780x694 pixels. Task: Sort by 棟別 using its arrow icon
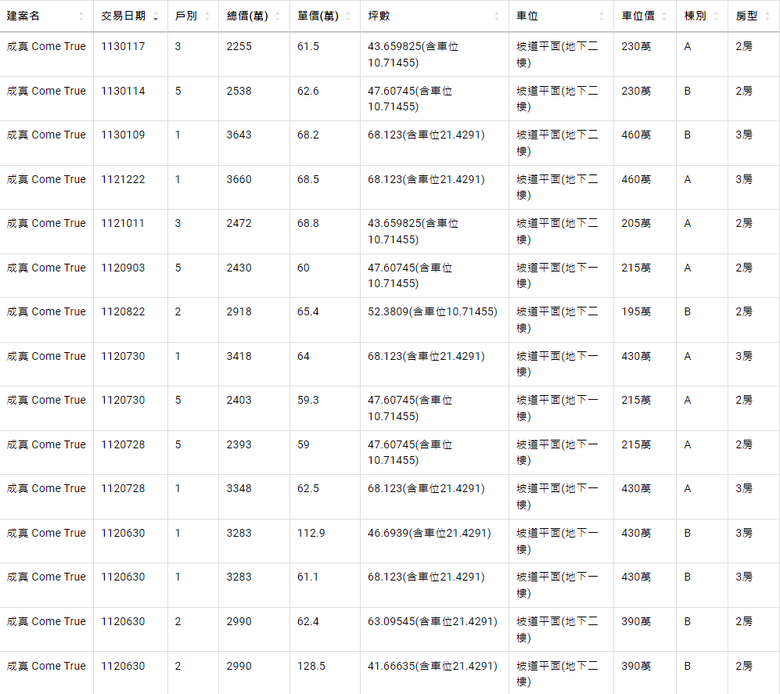click(x=716, y=16)
